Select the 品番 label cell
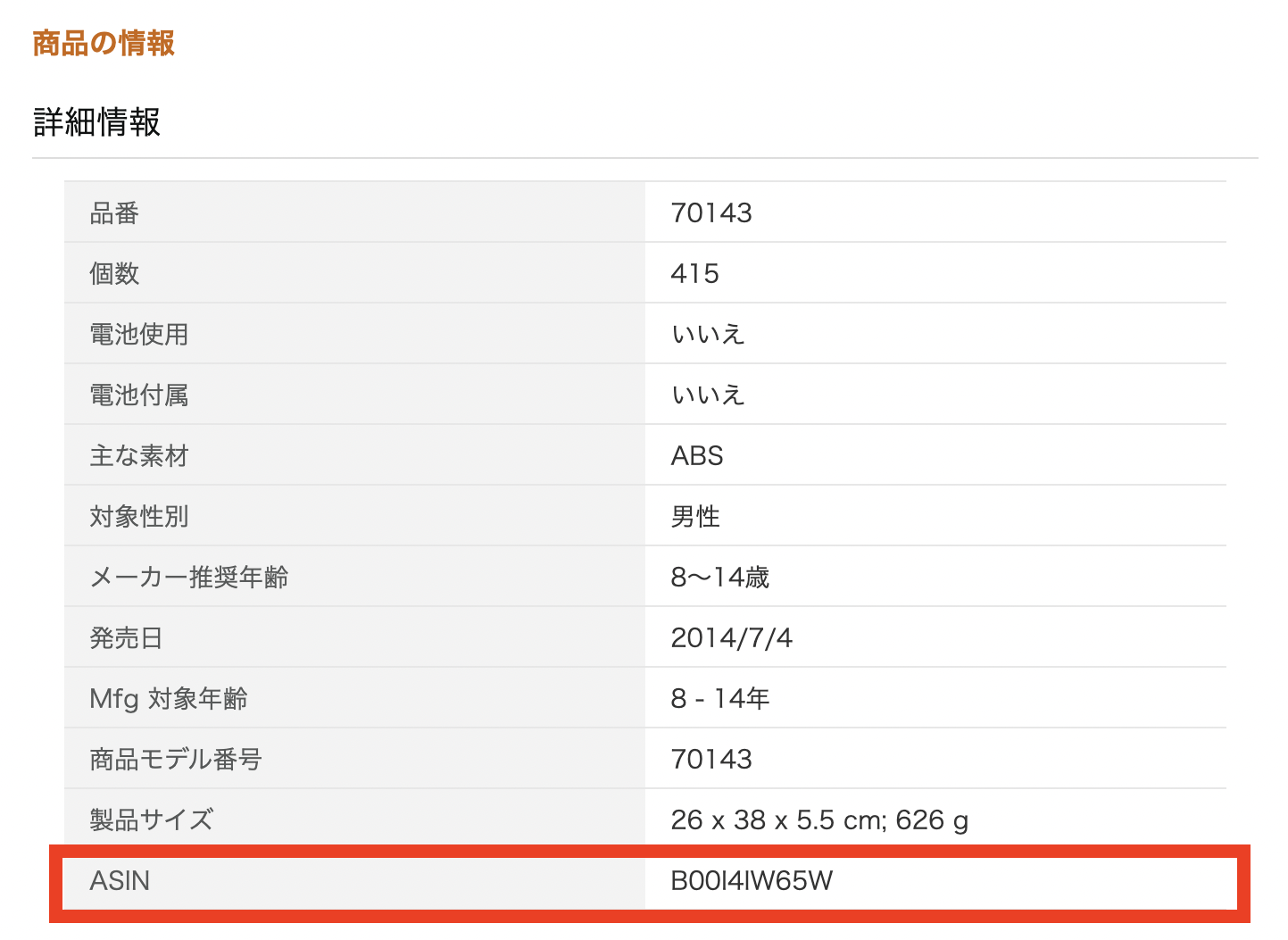This screenshot has height=940, width=1288. point(354,212)
